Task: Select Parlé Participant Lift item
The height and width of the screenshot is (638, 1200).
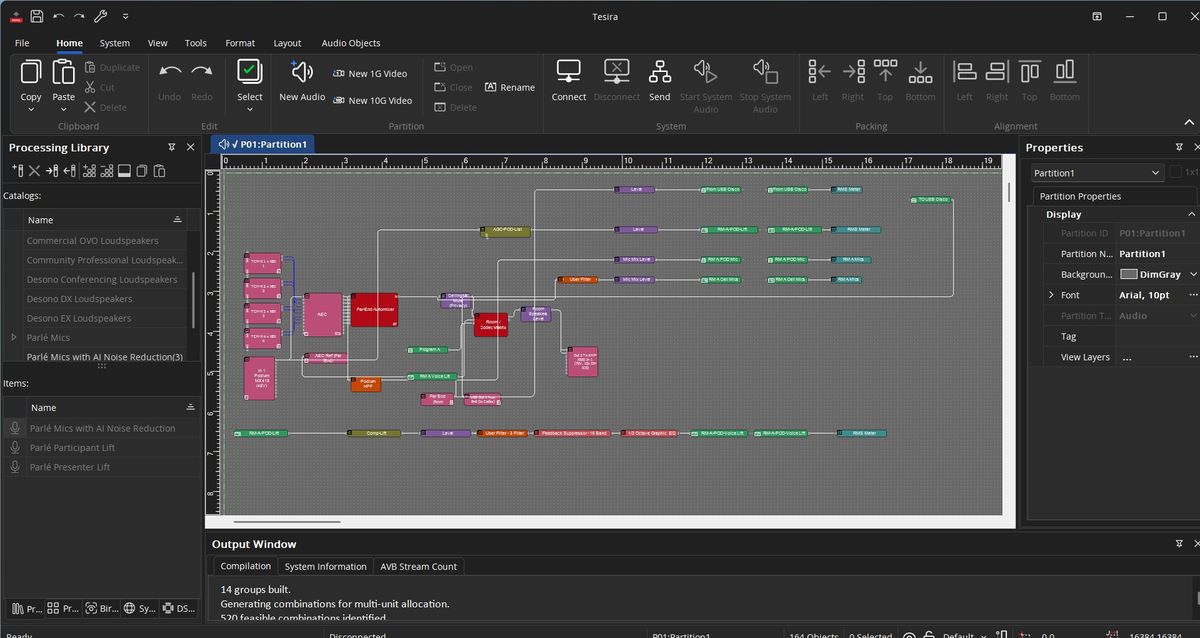Action: [x=72, y=448]
